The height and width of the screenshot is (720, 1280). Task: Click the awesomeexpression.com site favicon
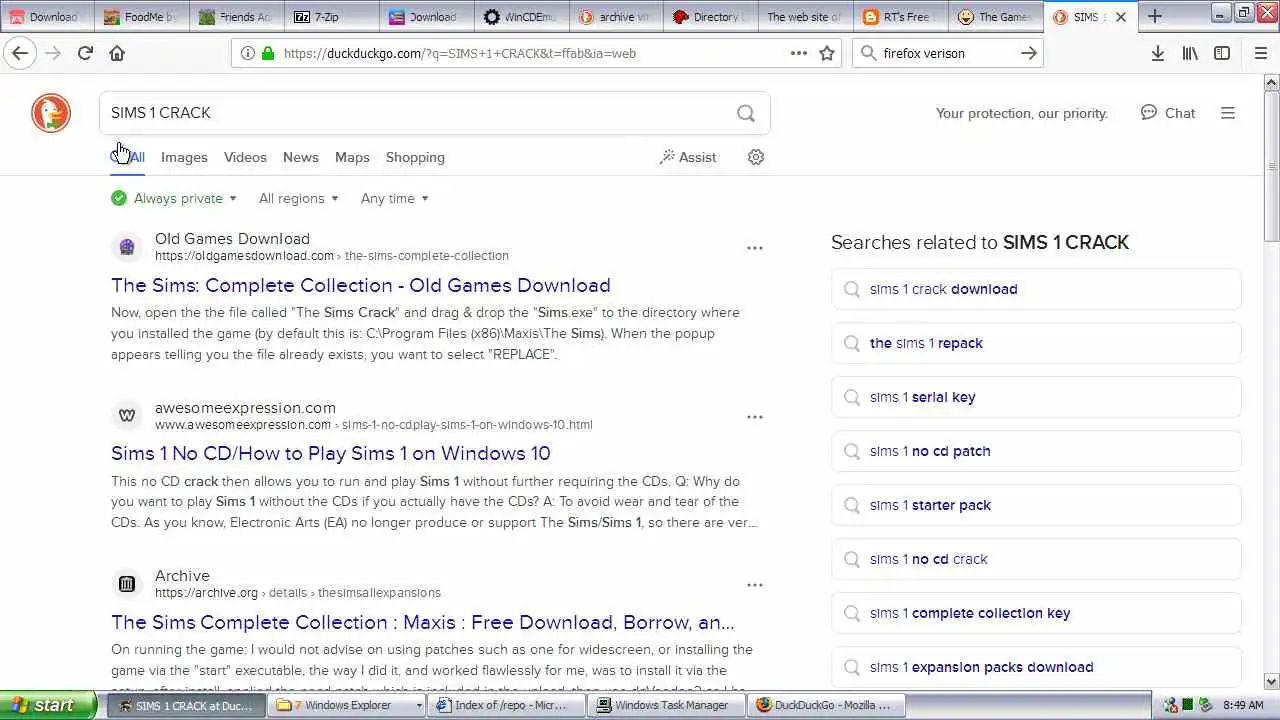click(127, 415)
